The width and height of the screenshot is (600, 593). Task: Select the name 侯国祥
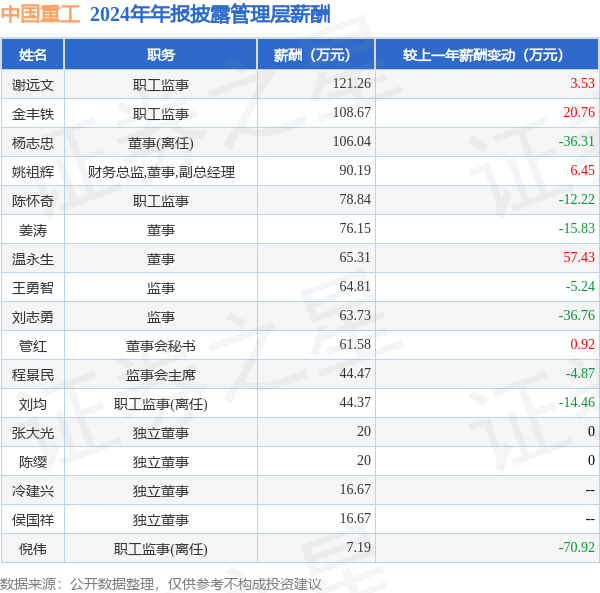[33, 520]
